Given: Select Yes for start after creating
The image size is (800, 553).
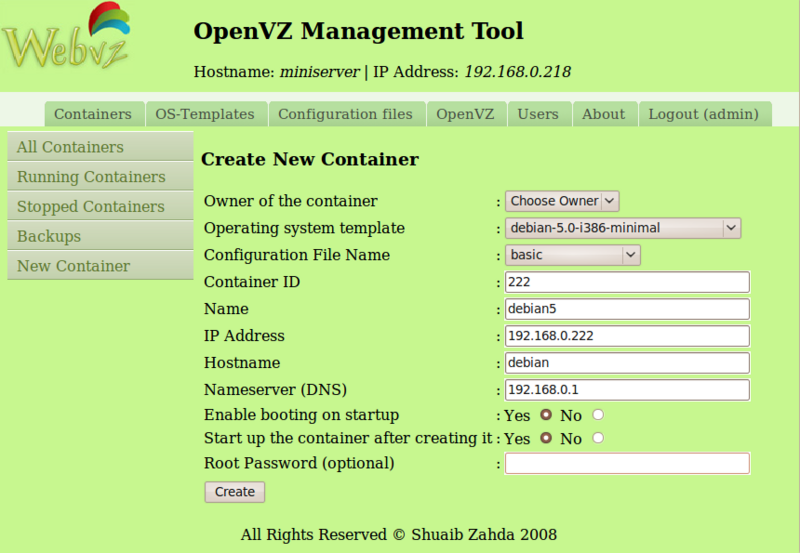Looking at the screenshot, I should coord(546,438).
